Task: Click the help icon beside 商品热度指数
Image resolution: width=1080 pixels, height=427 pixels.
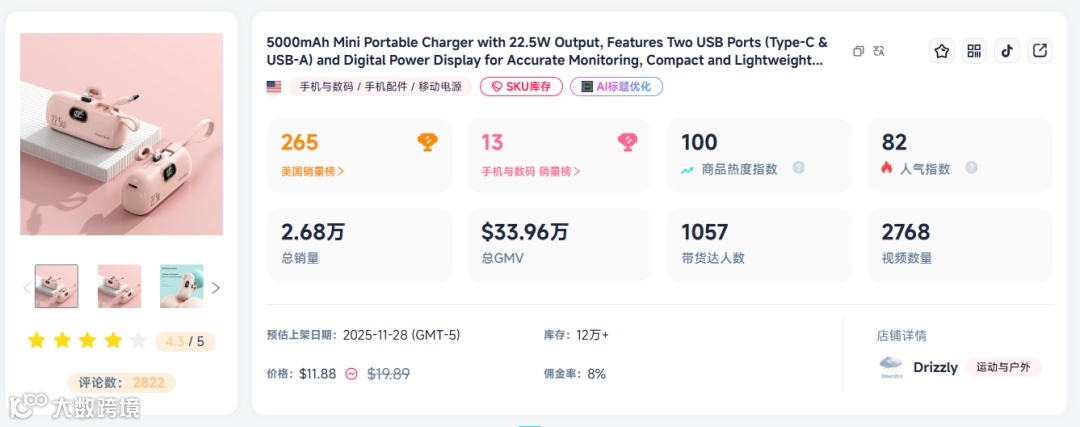Action: tap(798, 169)
